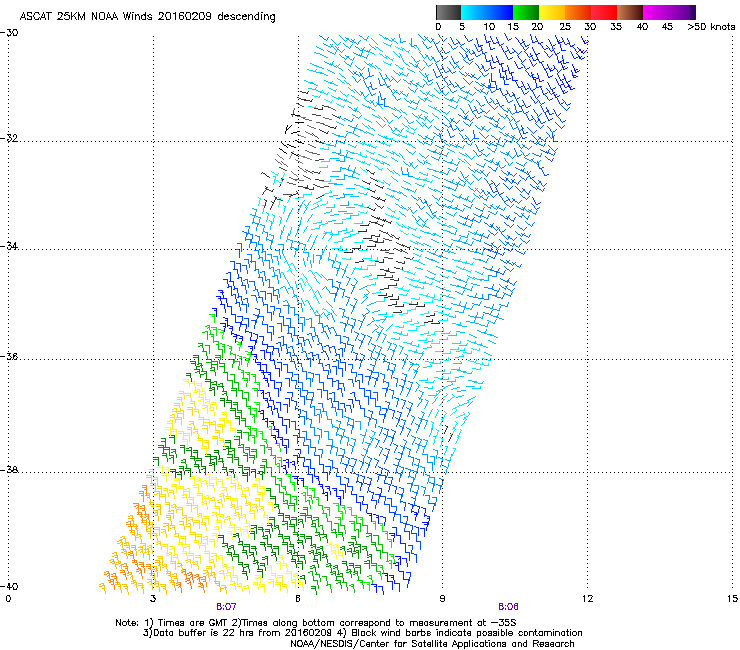Click the "45" legend label
The width and height of the screenshot is (740, 650).
point(667,27)
